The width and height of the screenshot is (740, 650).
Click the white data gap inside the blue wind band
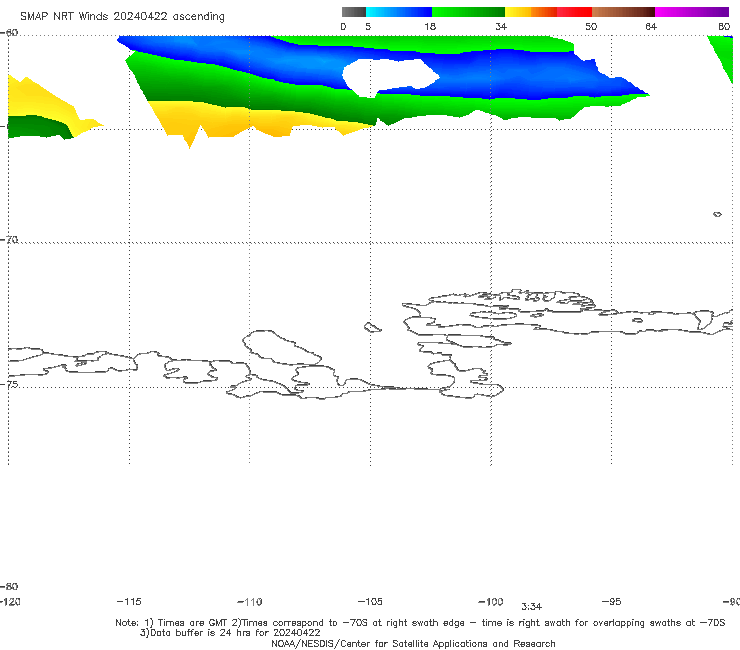click(389, 77)
